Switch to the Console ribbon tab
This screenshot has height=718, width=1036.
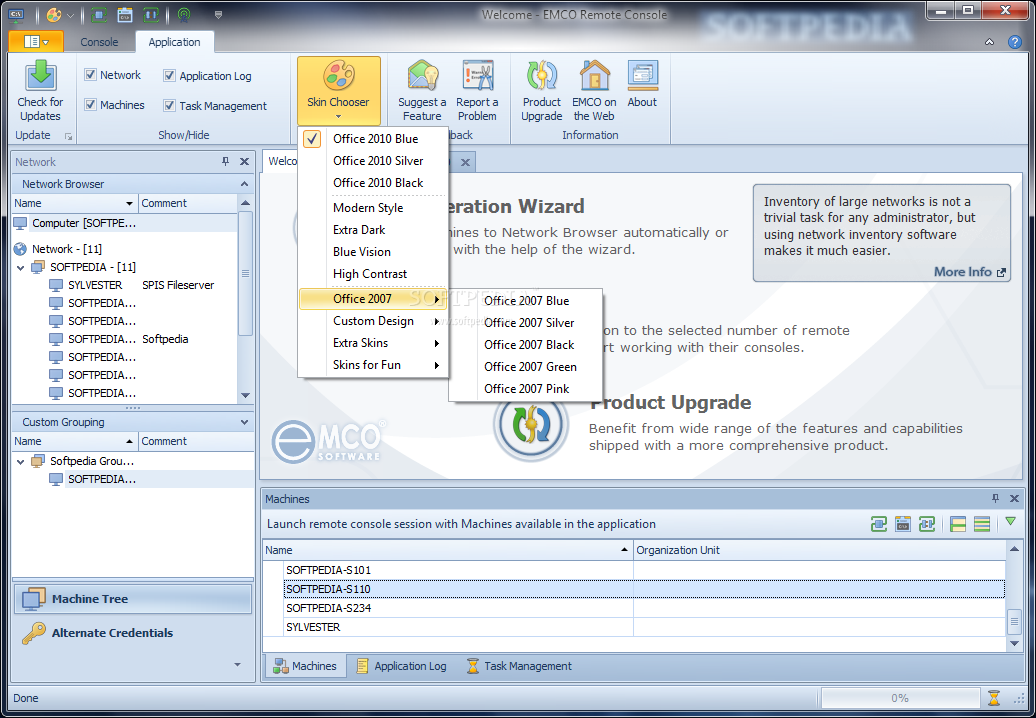99,42
